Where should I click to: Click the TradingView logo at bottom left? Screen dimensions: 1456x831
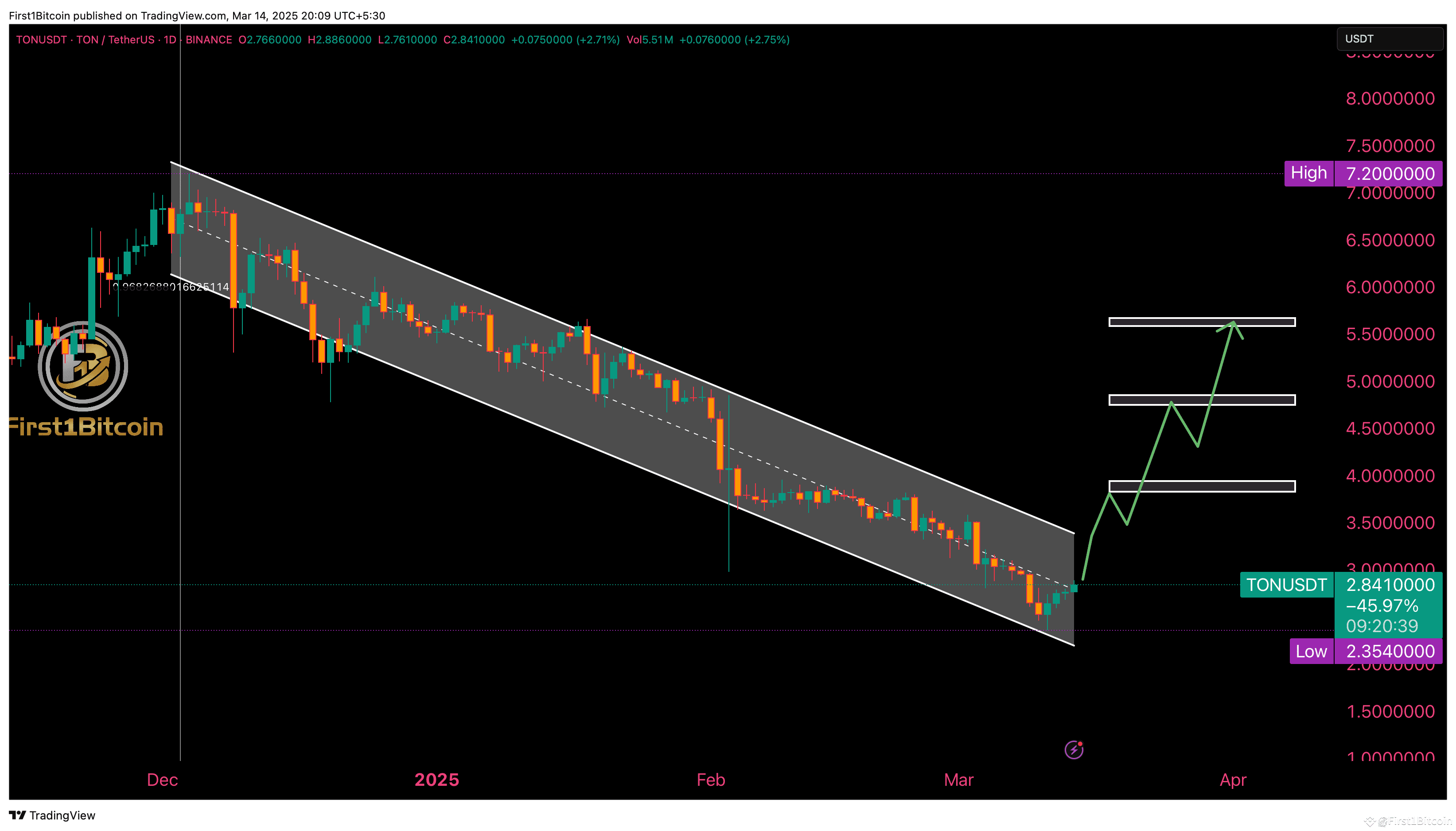(x=52, y=815)
